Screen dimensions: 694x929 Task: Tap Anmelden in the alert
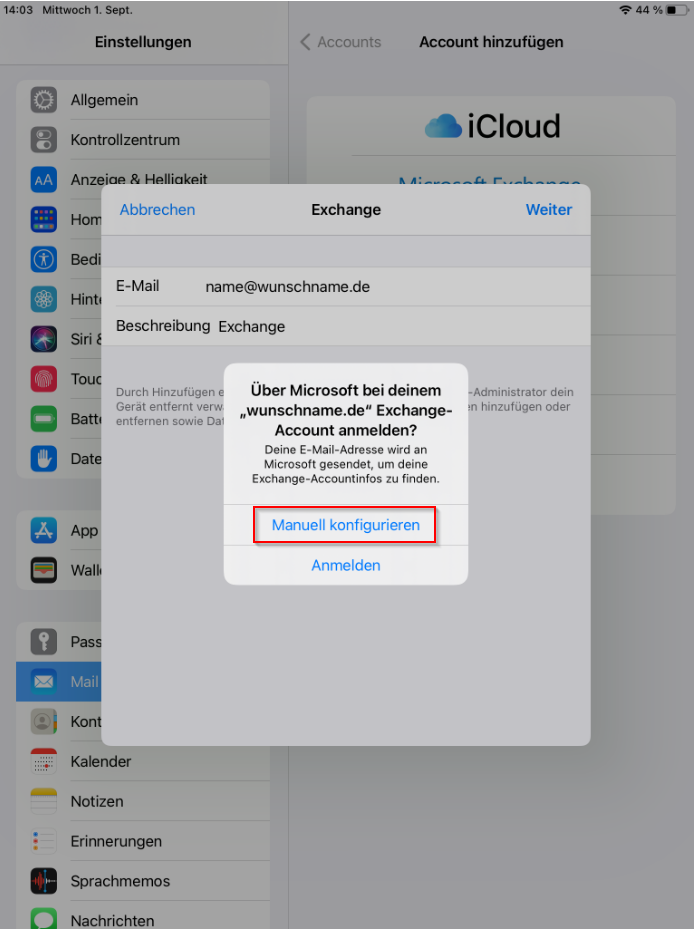pos(346,565)
